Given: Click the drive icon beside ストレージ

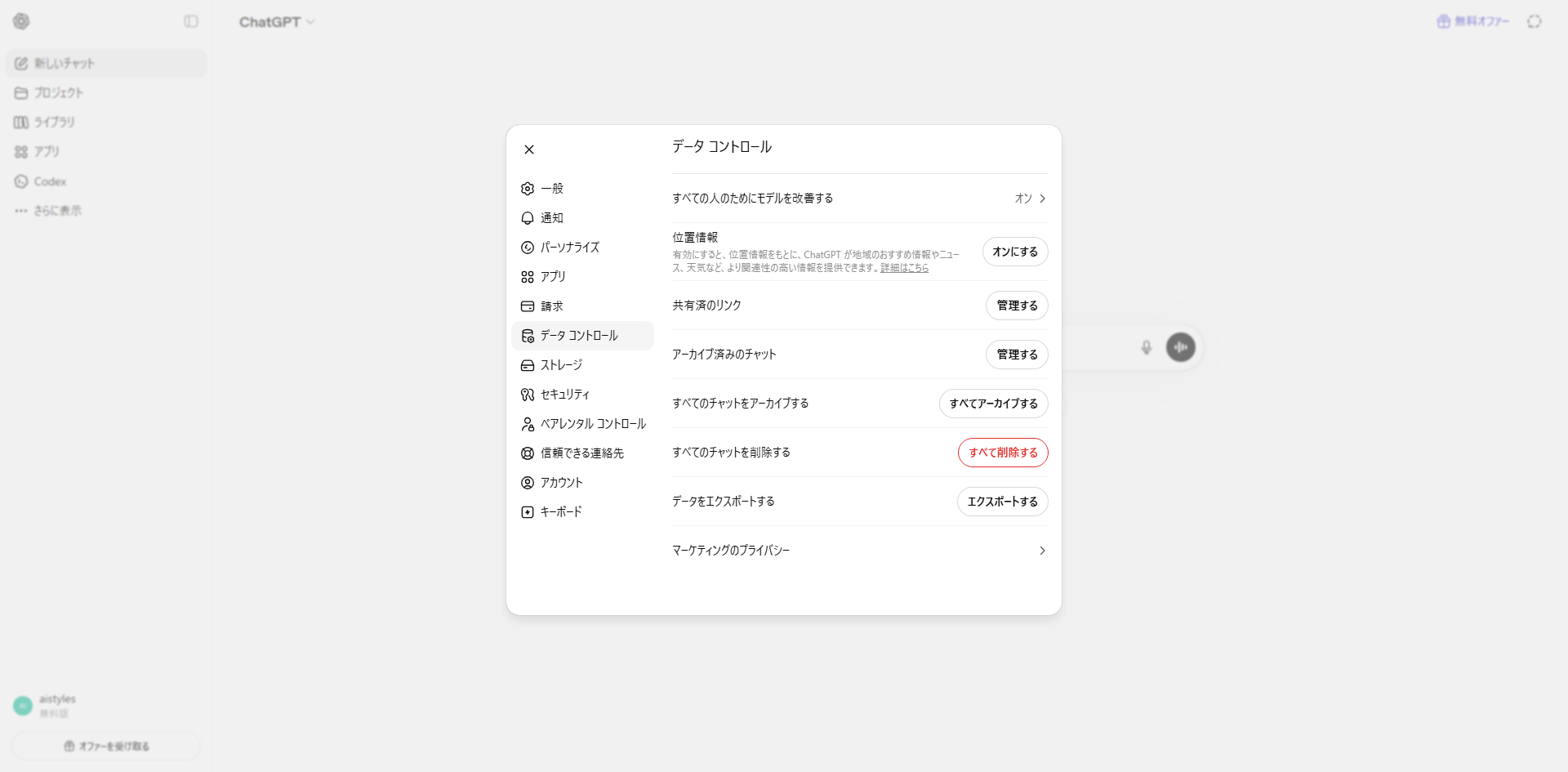Looking at the screenshot, I should point(528,365).
